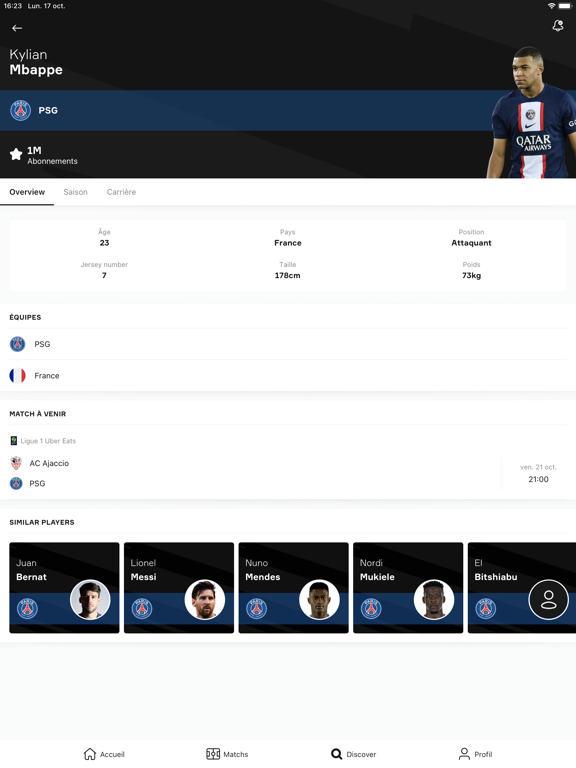Image resolution: width=576 pixels, height=768 pixels.
Task: Tap the 'ven. 21 oct.' match date
Action: tap(538, 467)
